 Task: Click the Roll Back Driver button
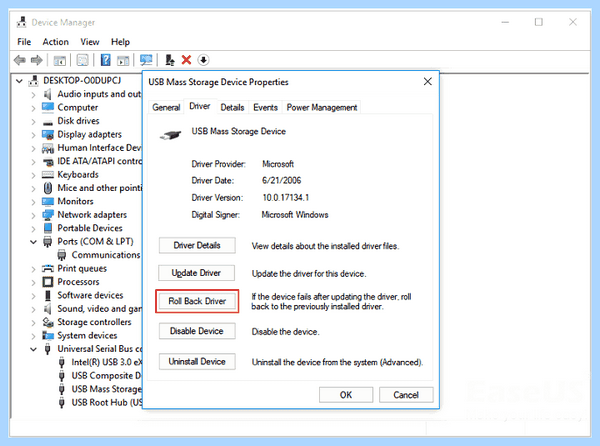pyautogui.click(x=197, y=301)
